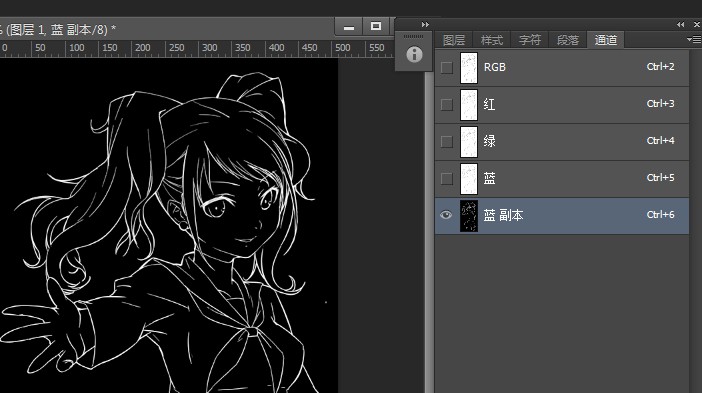Open the Channels panel flyout menu

click(x=693, y=39)
